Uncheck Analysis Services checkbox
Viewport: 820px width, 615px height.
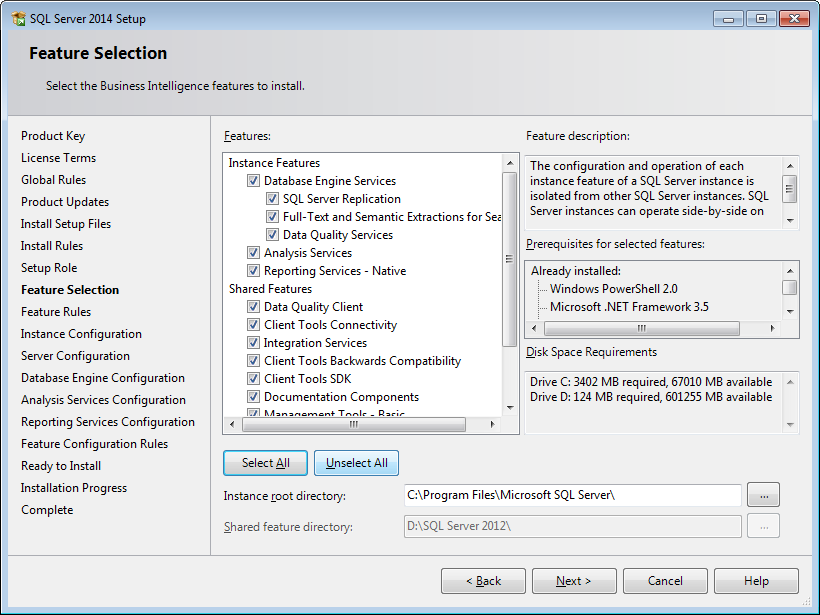254,253
